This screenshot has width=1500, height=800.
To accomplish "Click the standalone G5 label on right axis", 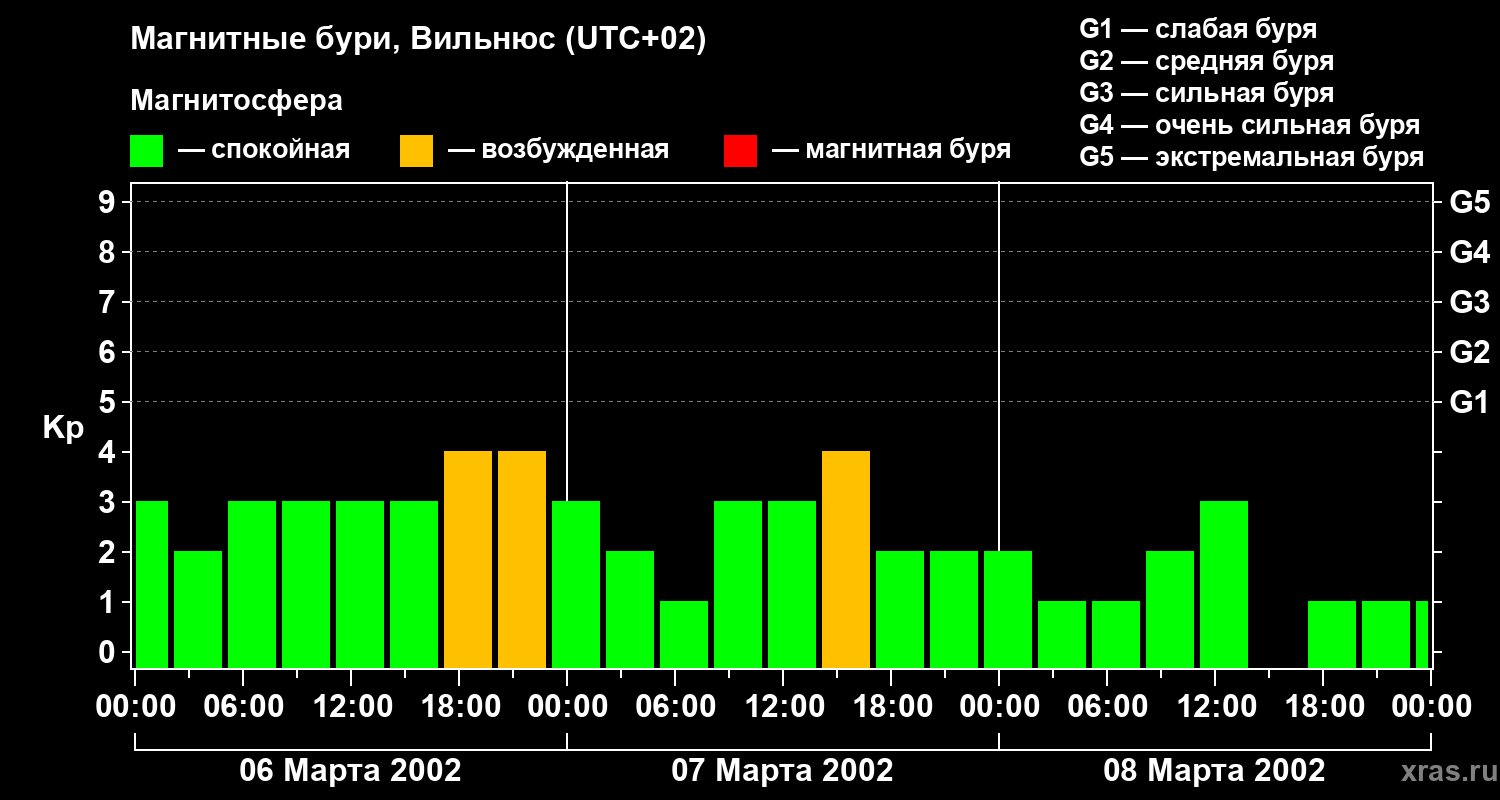I will click(1469, 202).
